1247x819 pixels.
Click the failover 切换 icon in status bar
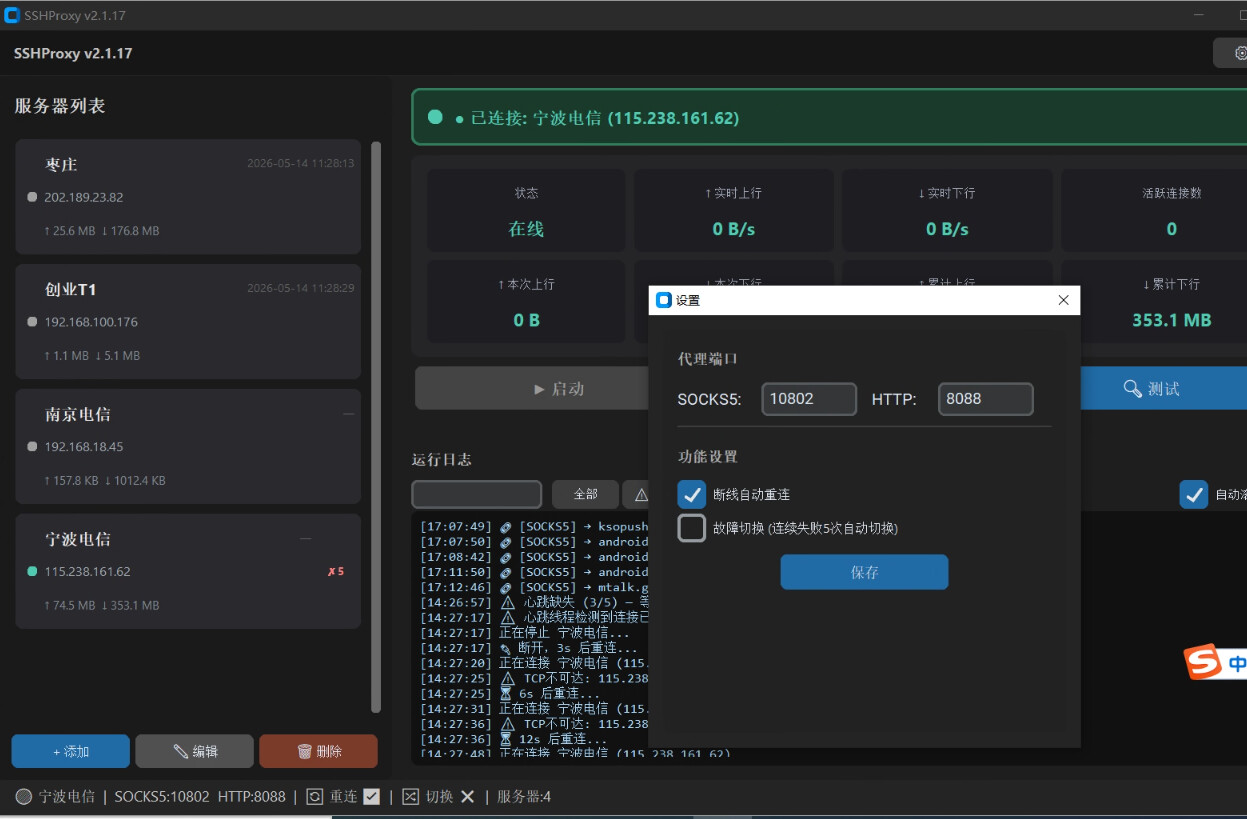coord(410,797)
